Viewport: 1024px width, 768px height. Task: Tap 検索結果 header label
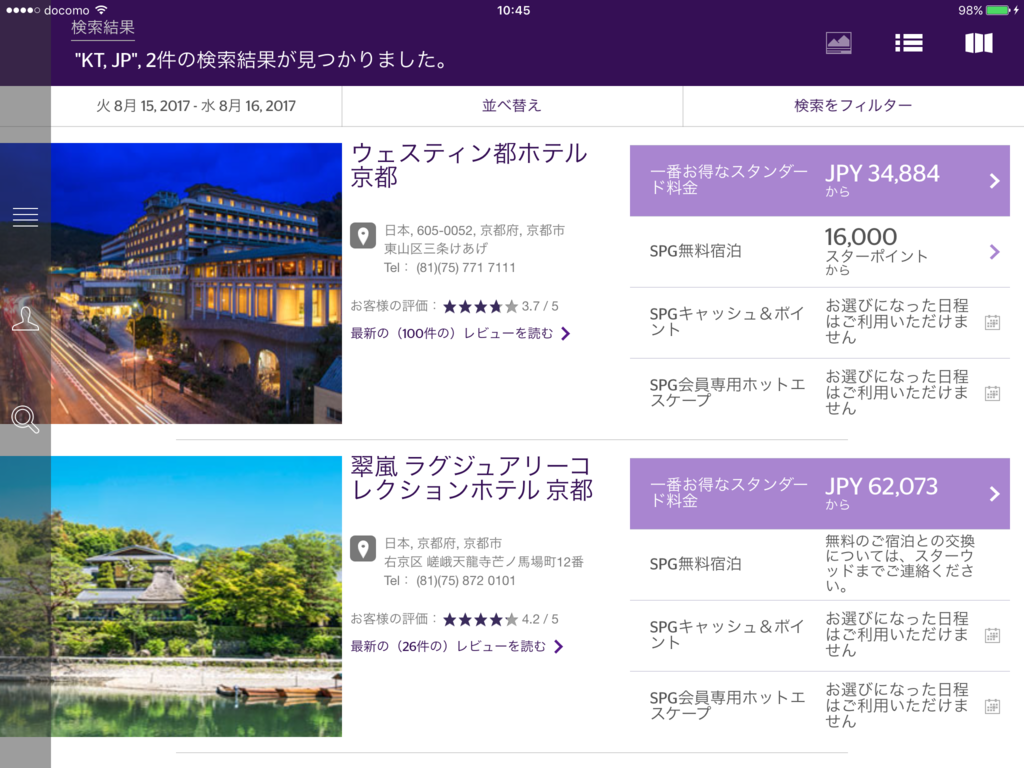pos(103,27)
